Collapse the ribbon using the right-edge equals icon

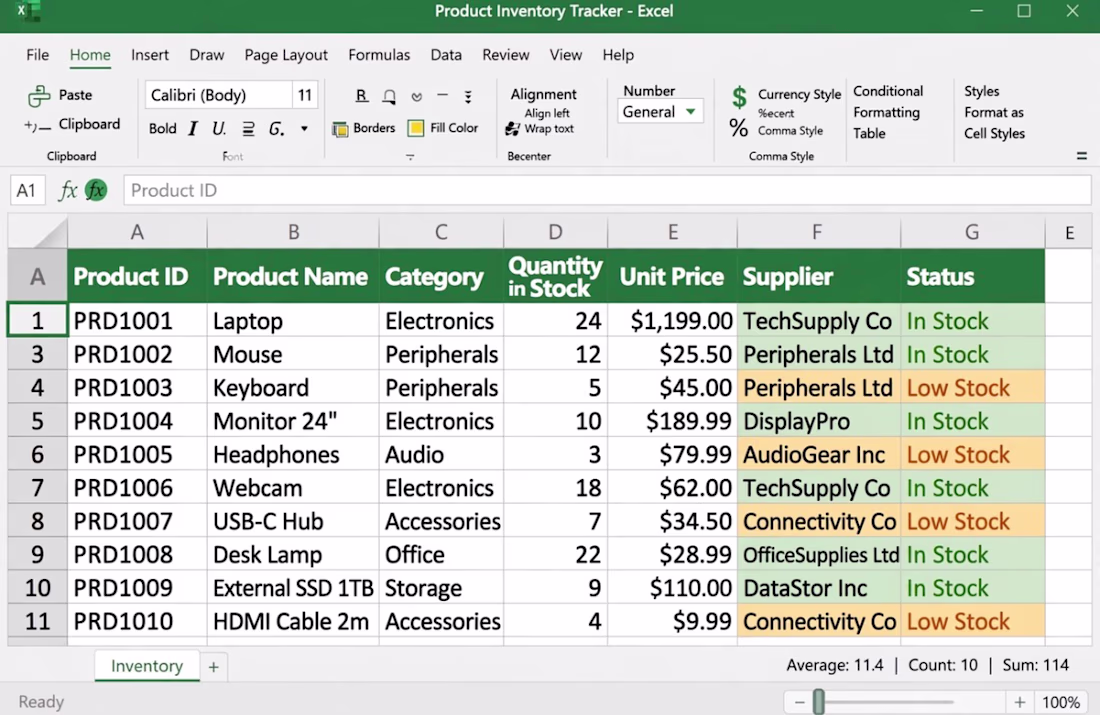1082,156
